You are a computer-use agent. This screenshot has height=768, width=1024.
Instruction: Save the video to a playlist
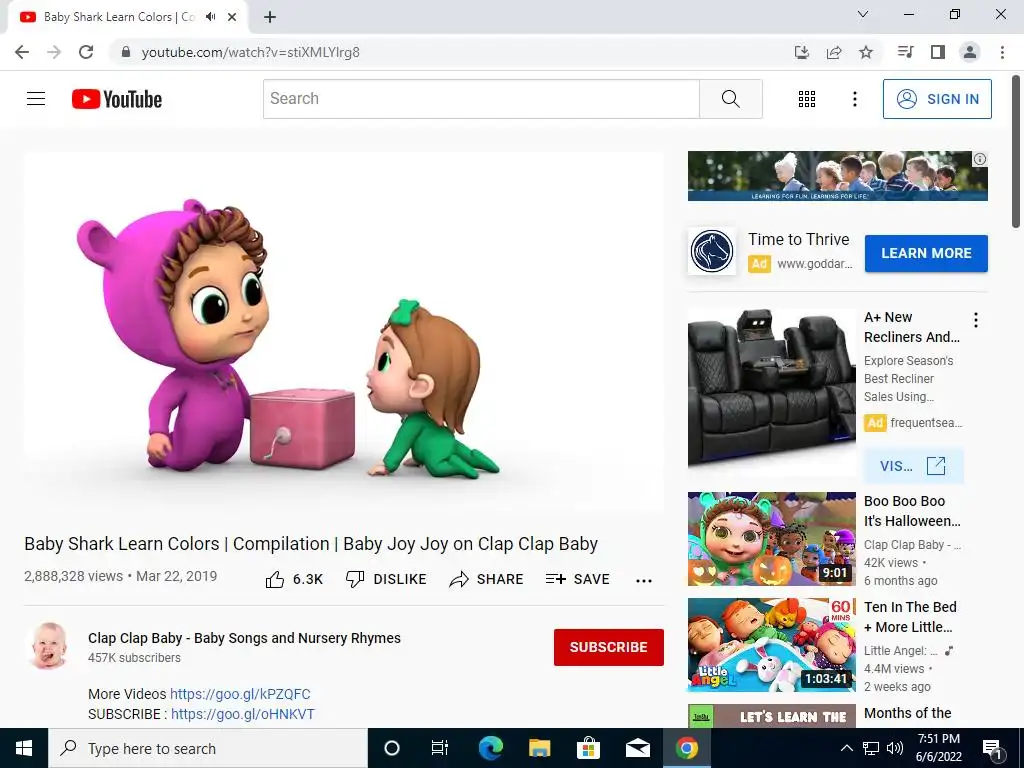pyautogui.click(x=577, y=579)
